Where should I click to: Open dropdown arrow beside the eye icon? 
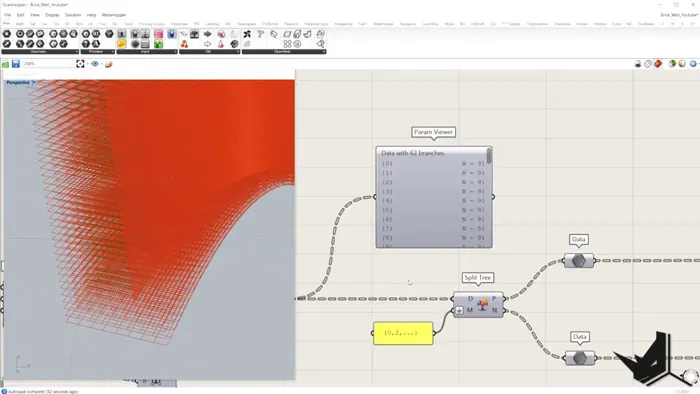click(101, 64)
